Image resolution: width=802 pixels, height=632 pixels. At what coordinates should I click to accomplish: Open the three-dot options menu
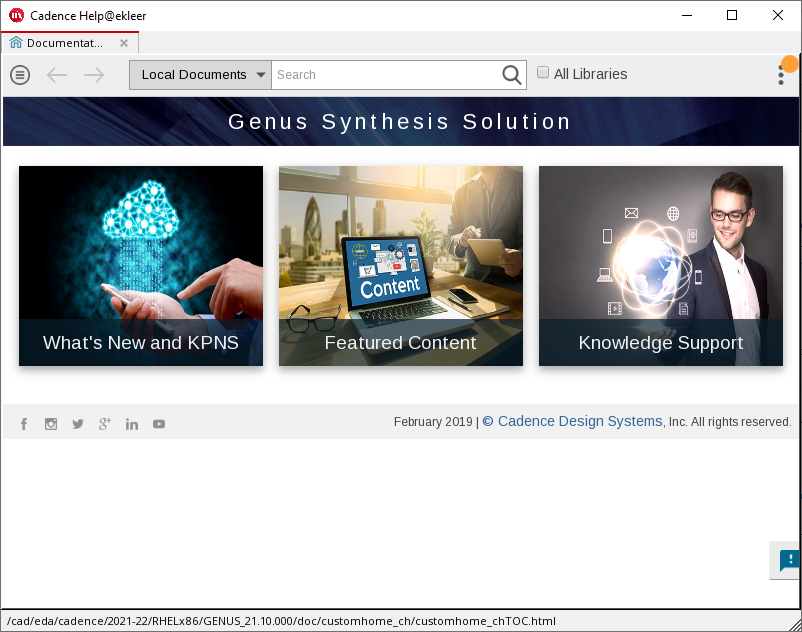[781, 75]
